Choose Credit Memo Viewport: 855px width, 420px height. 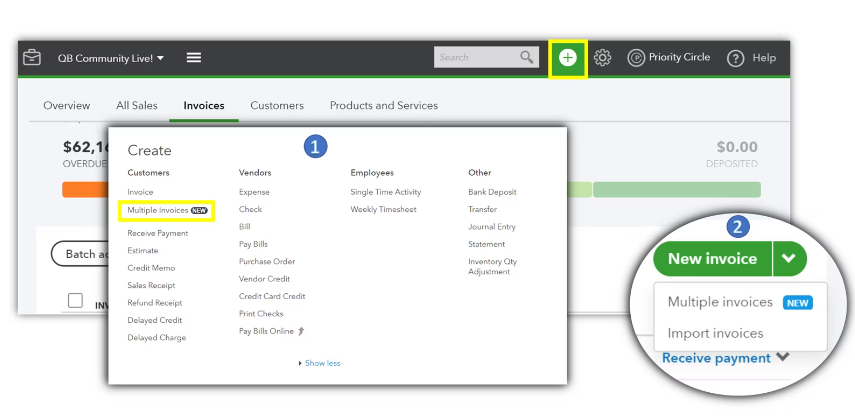[x=151, y=268]
